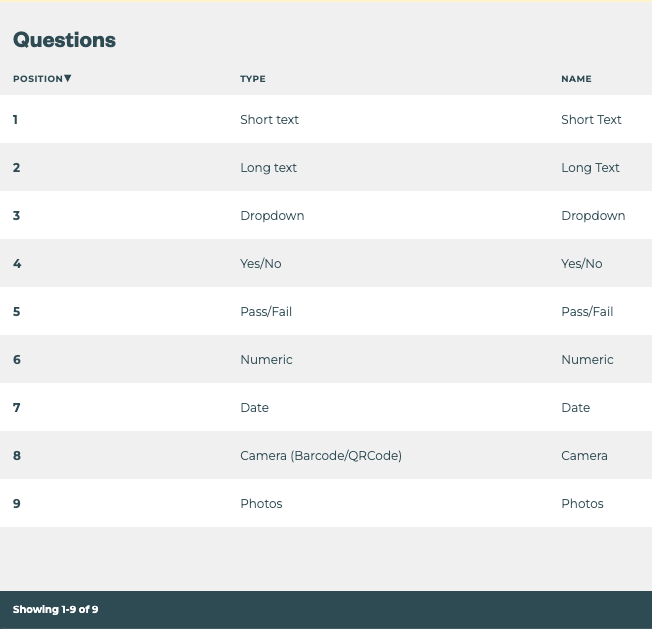Select the Yes/No question row
The width and height of the screenshot is (652, 629).
click(x=261, y=264)
